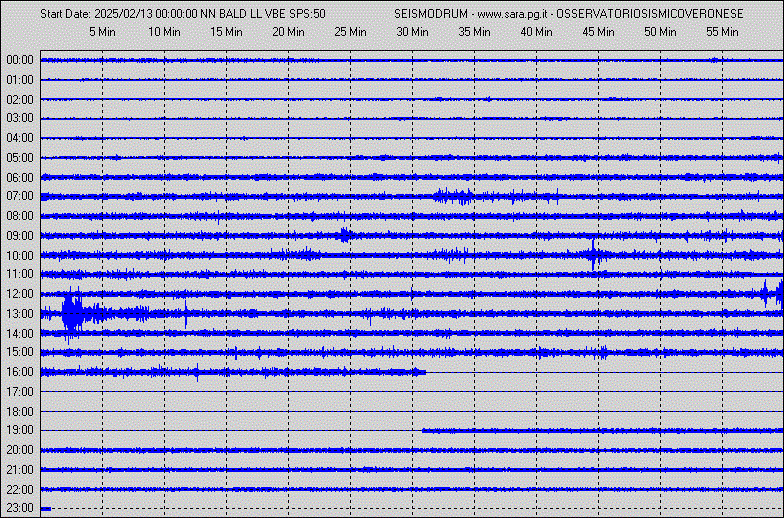Click the www.sara.pg.it website text
This screenshot has width=784, height=518.
click(512, 14)
